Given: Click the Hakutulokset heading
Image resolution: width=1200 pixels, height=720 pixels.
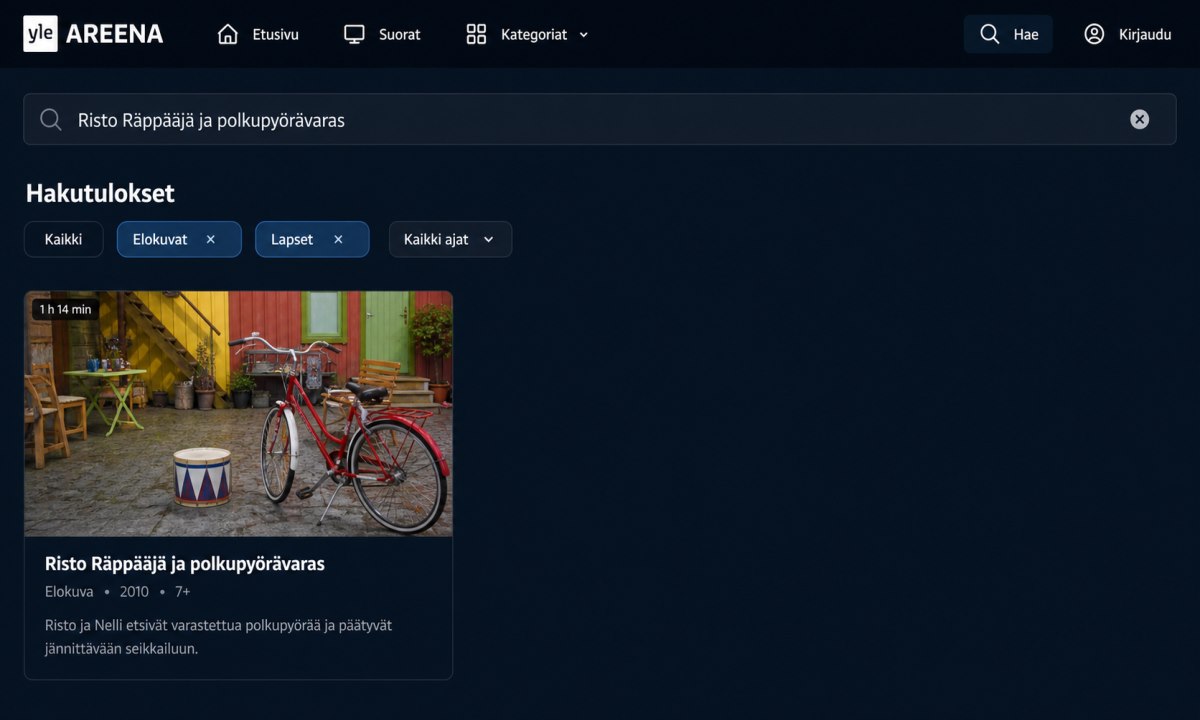Looking at the screenshot, I should pos(100,193).
